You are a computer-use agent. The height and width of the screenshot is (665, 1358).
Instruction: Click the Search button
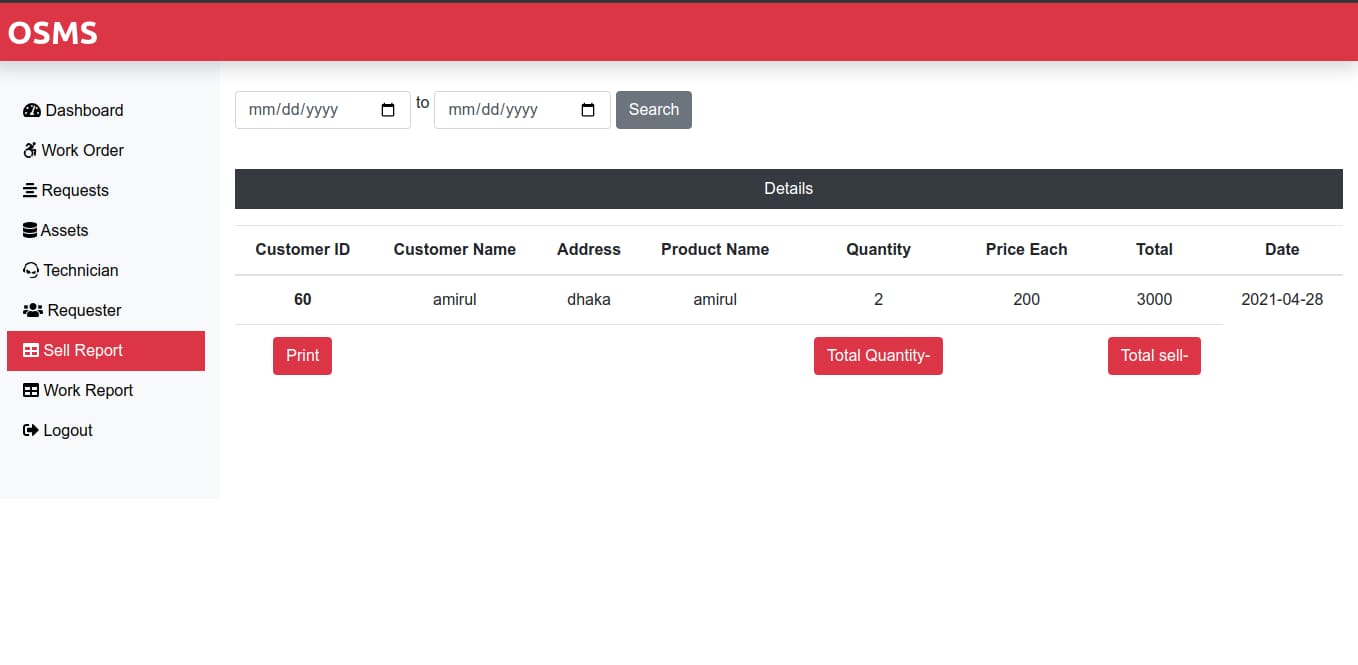click(x=653, y=110)
